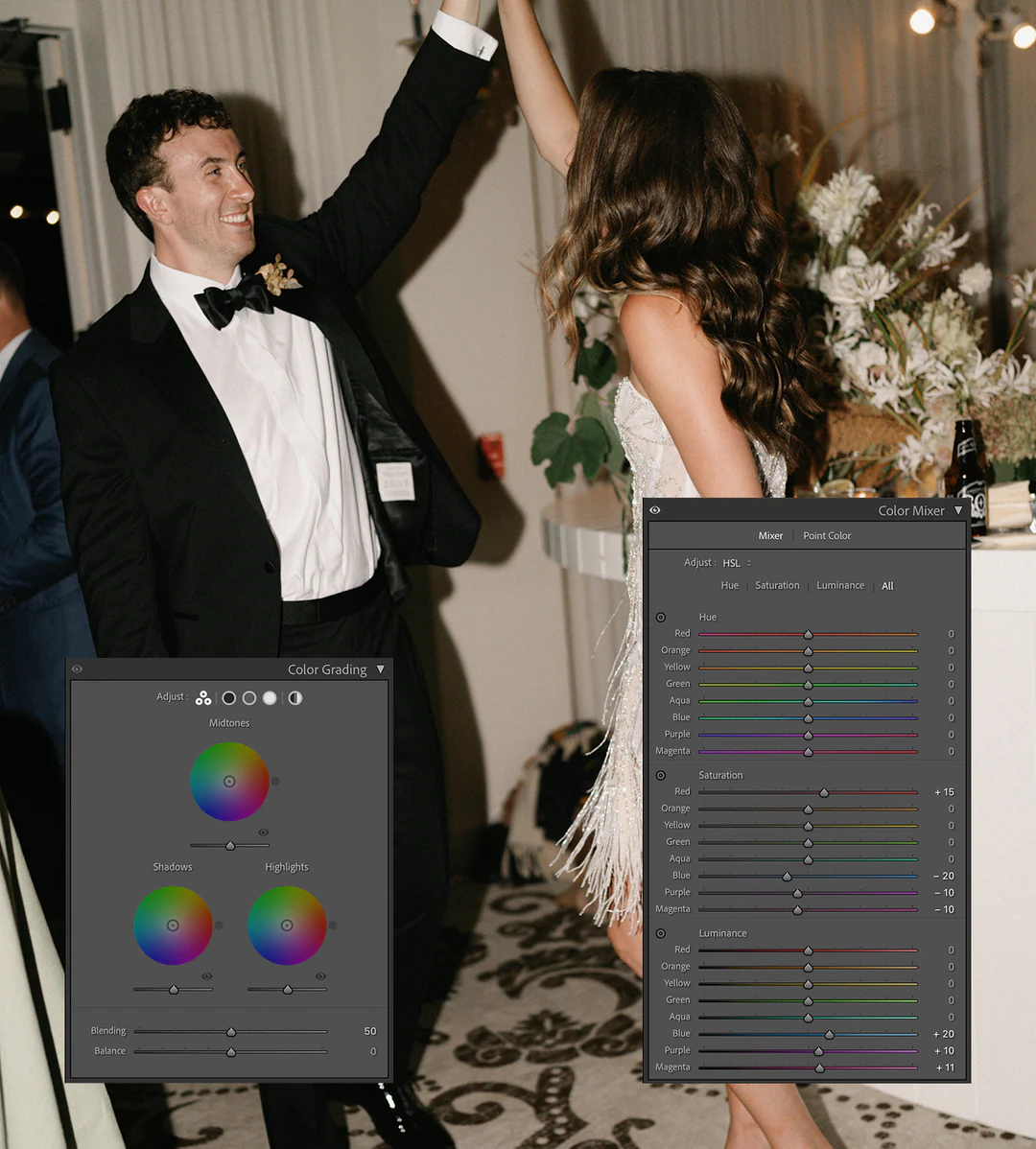Show only the Luminance sliders
Viewport: 1036px width, 1149px height.
[x=840, y=586]
